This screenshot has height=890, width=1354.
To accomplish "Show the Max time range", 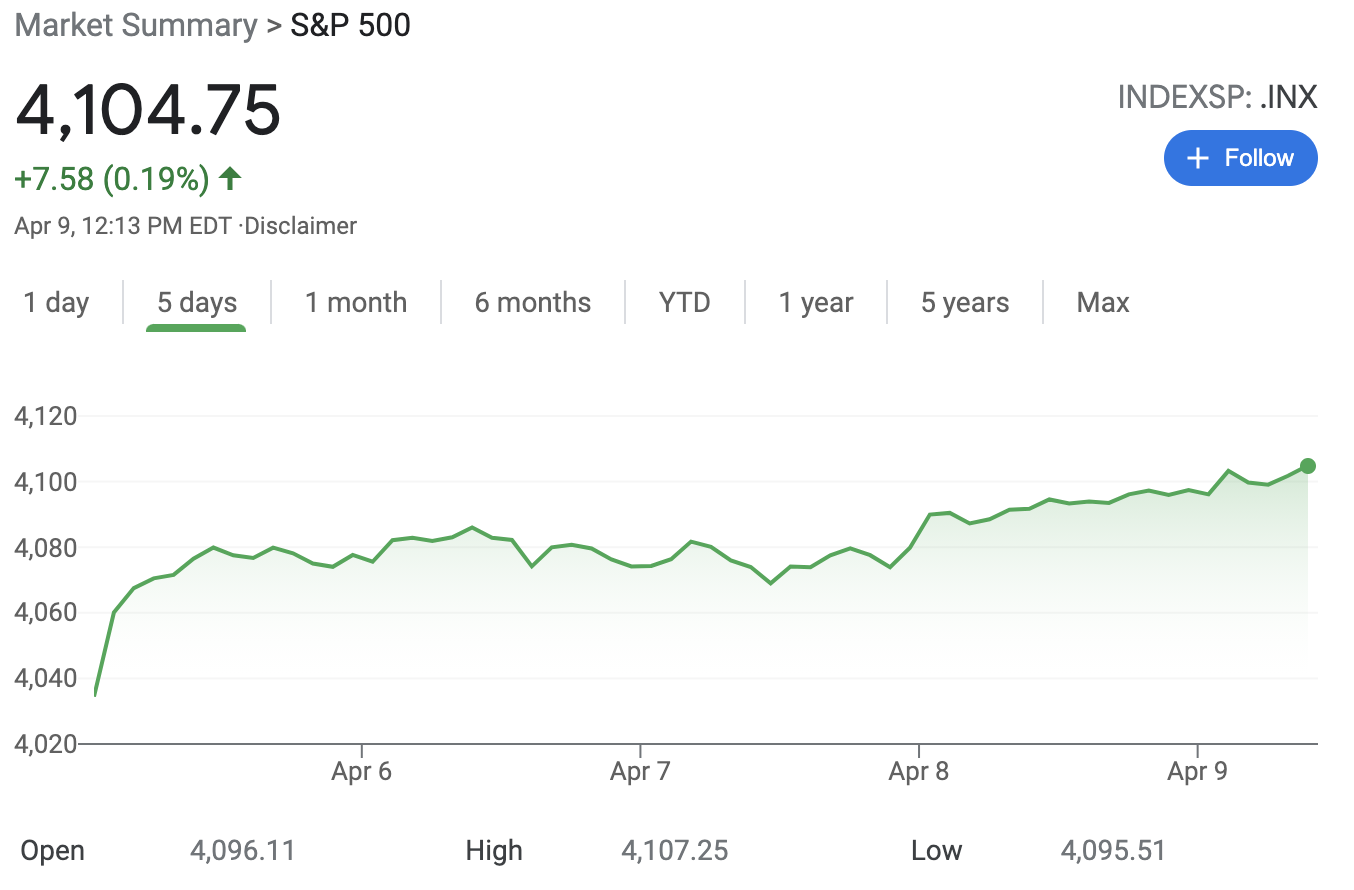I will point(1102,303).
